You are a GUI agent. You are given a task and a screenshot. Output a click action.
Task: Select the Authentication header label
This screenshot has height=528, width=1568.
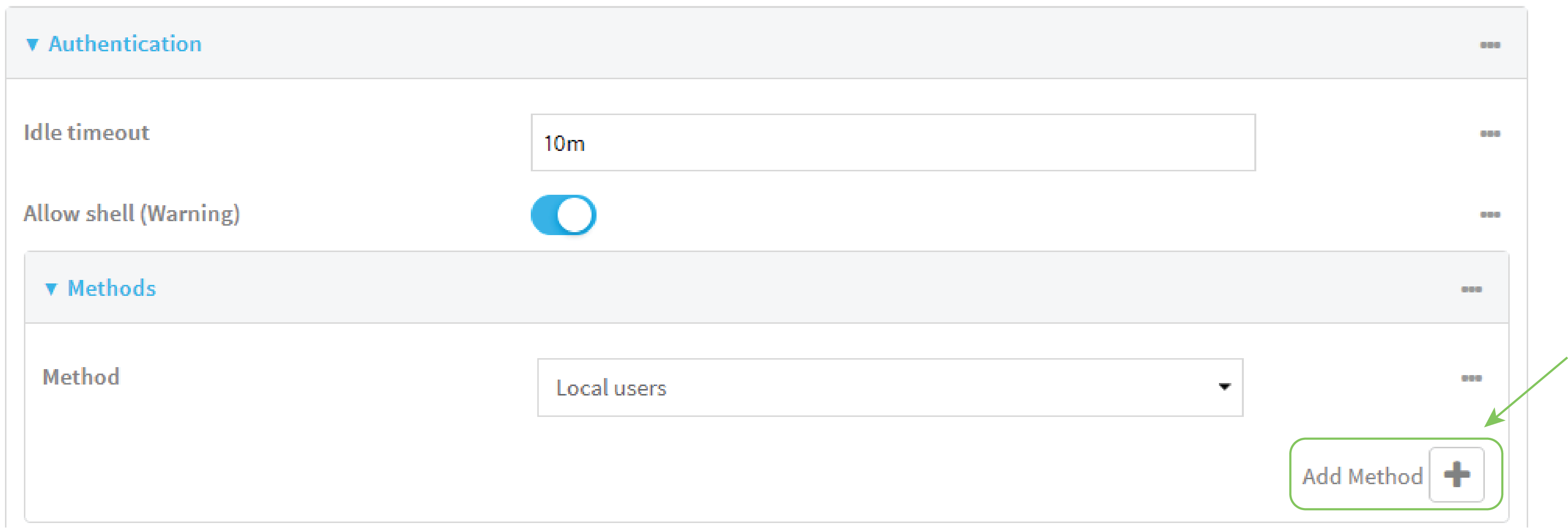[x=126, y=43]
